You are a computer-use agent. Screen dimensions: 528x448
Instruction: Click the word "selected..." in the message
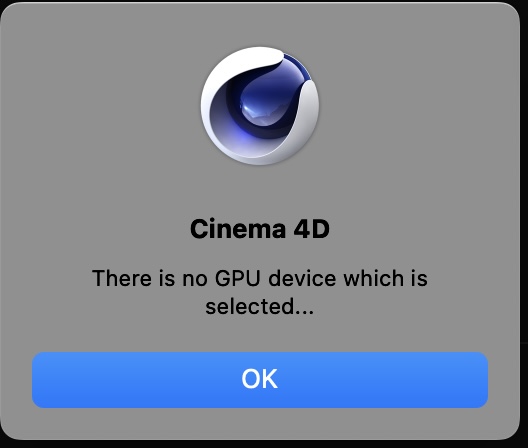(260, 307)
